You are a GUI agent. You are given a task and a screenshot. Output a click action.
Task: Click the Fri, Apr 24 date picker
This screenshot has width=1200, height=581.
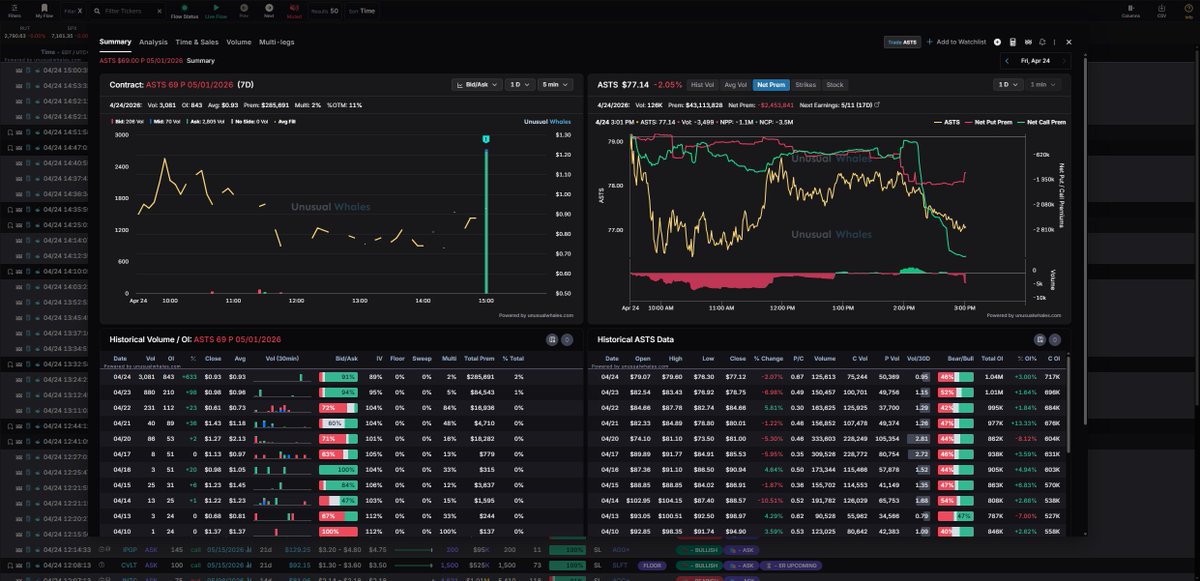click(x=1035, y=61)
